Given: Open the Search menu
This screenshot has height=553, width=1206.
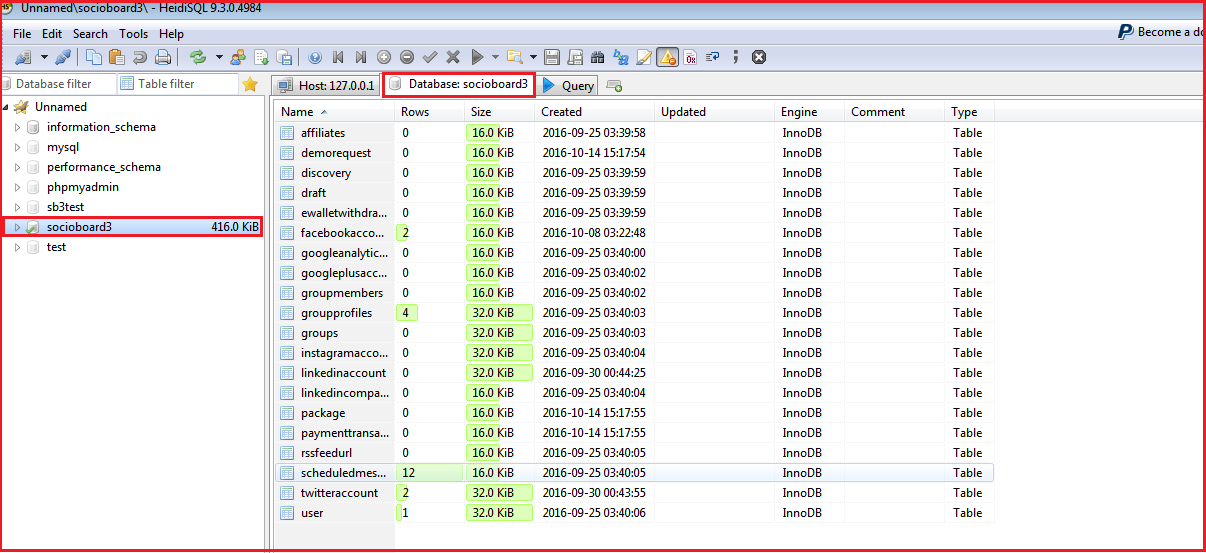Looking at the screenshot, I should click(90, 34).
